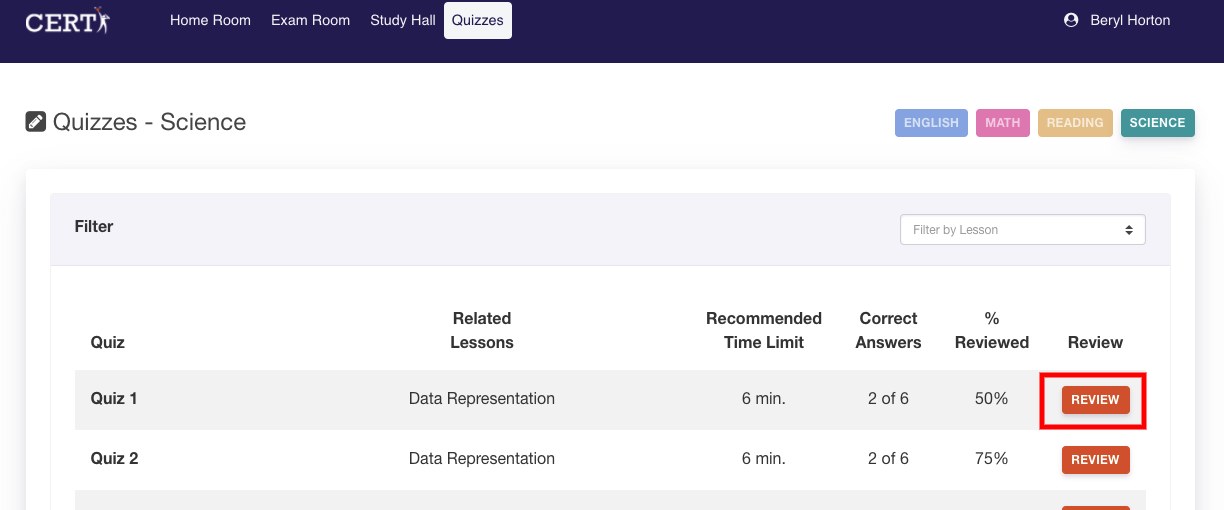Click the CERT logo
This screenshot has width=1224, height=510.
pos(68,21)
